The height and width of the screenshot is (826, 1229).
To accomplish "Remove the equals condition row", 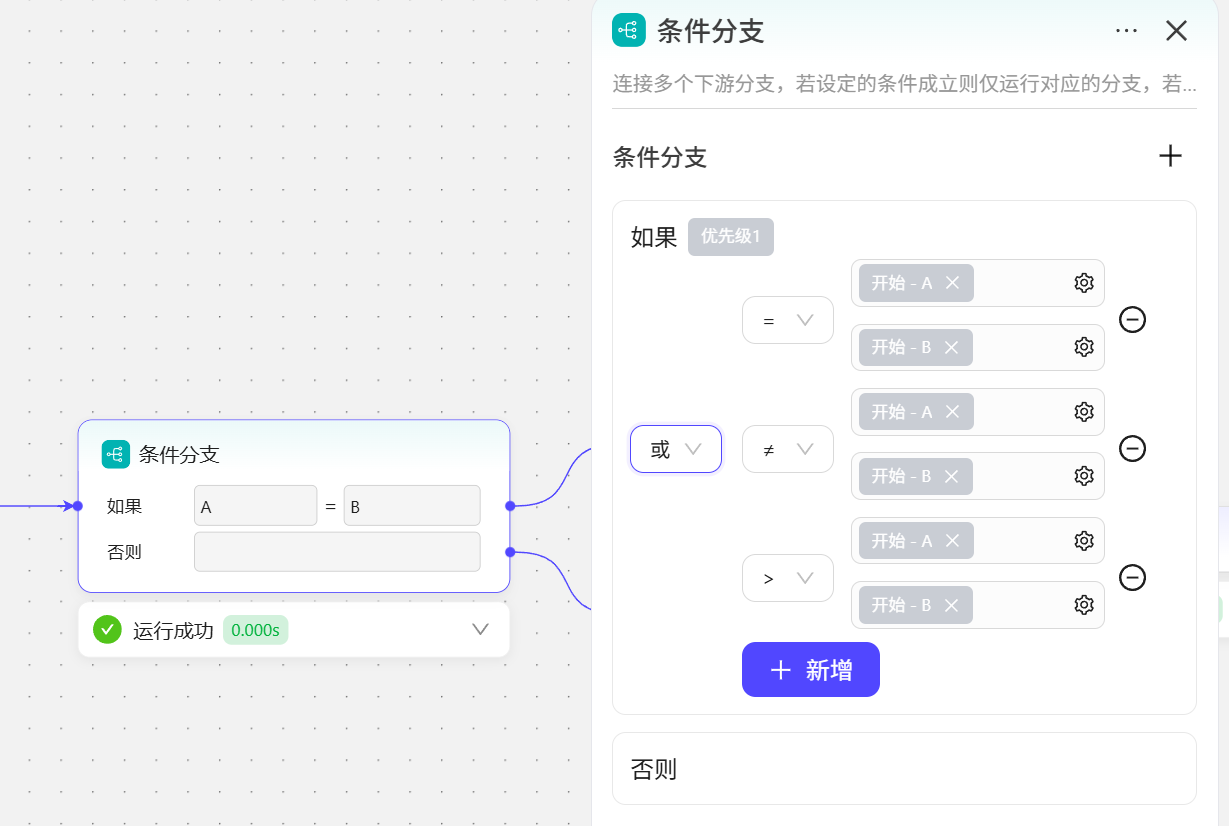I will 1132,320.
